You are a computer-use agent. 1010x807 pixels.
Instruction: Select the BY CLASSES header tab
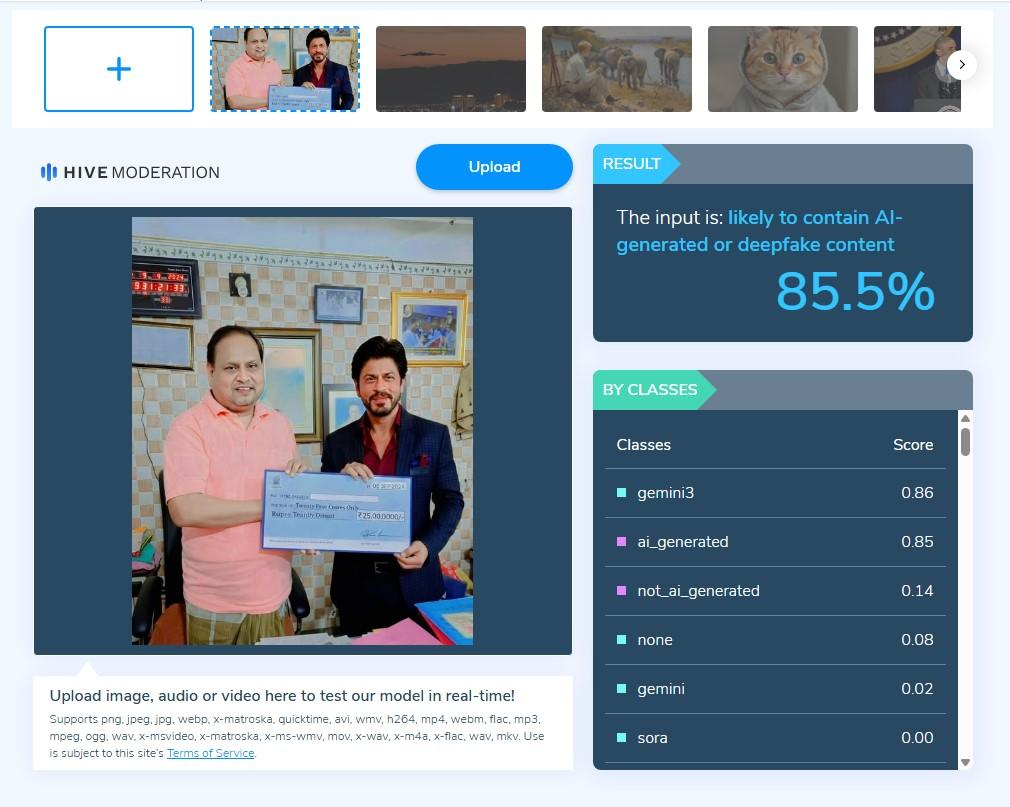pyautogui.click(x=650, y=390)
